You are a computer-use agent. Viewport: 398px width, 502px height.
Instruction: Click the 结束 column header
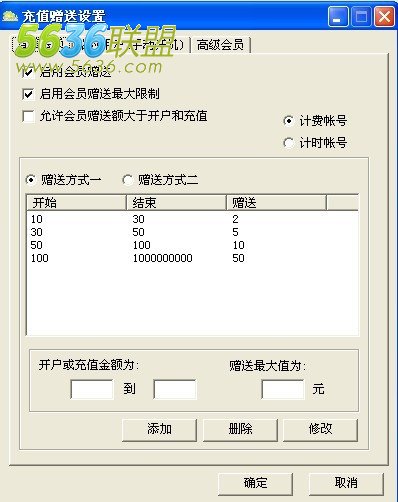[x=176, y=203]
